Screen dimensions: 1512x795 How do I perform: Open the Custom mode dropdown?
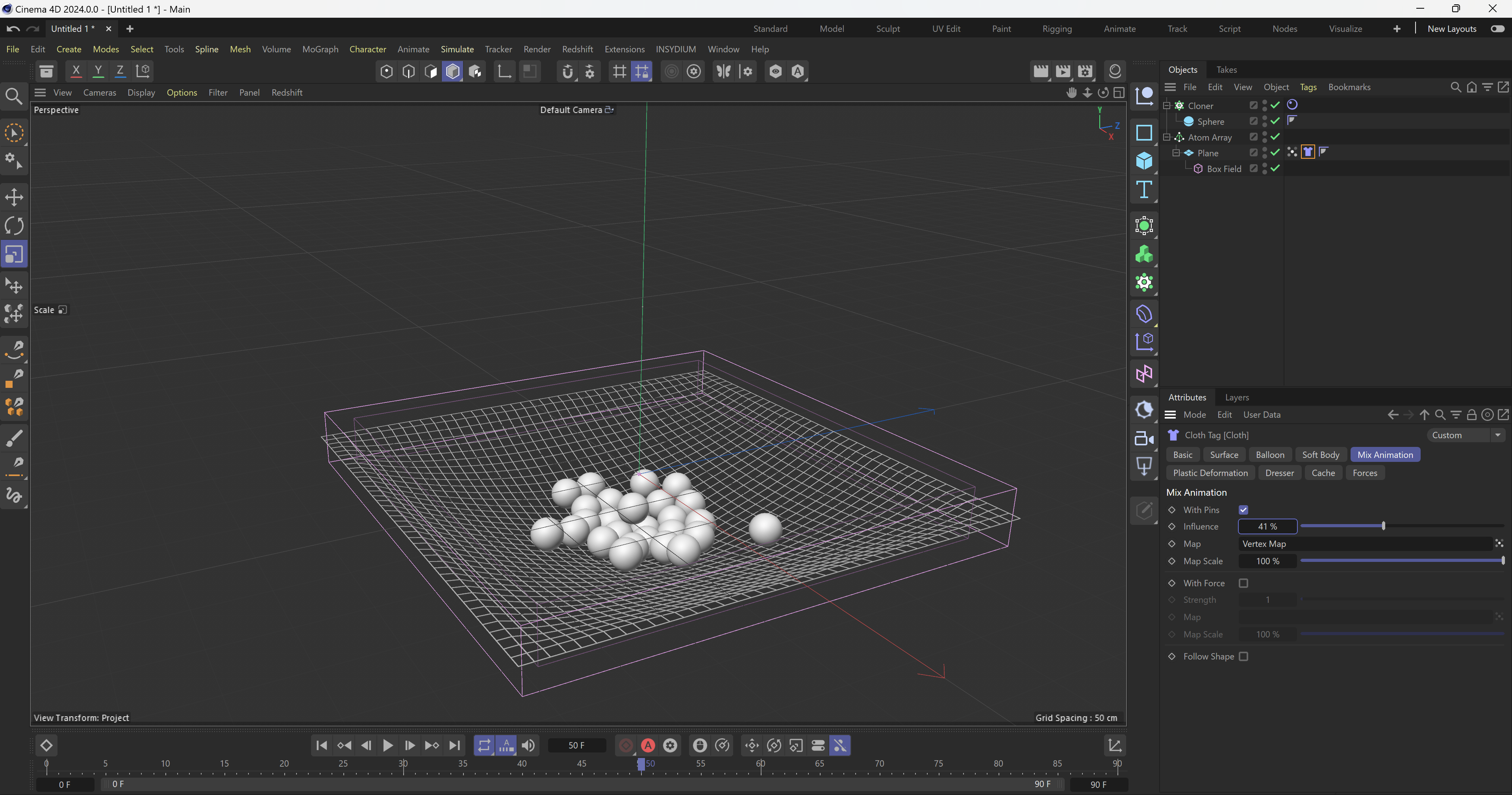(x=1466, y=435)
